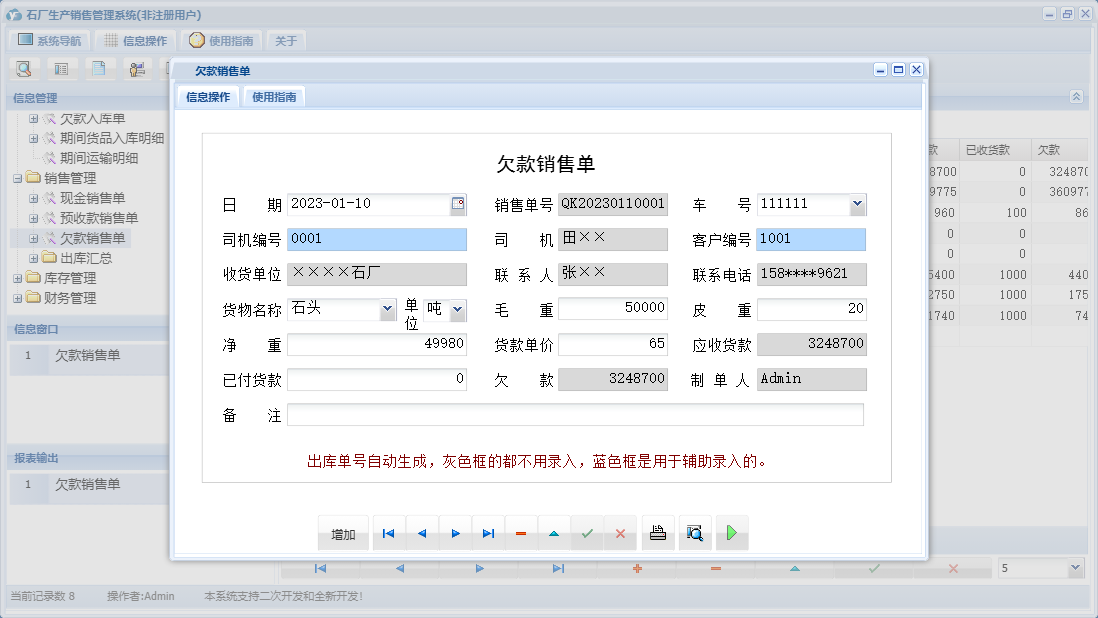Click the green run arrow on the dialog toolbar
Image resolution: width=1098 pixels, height=618 pixels.
tap(731, 533)
